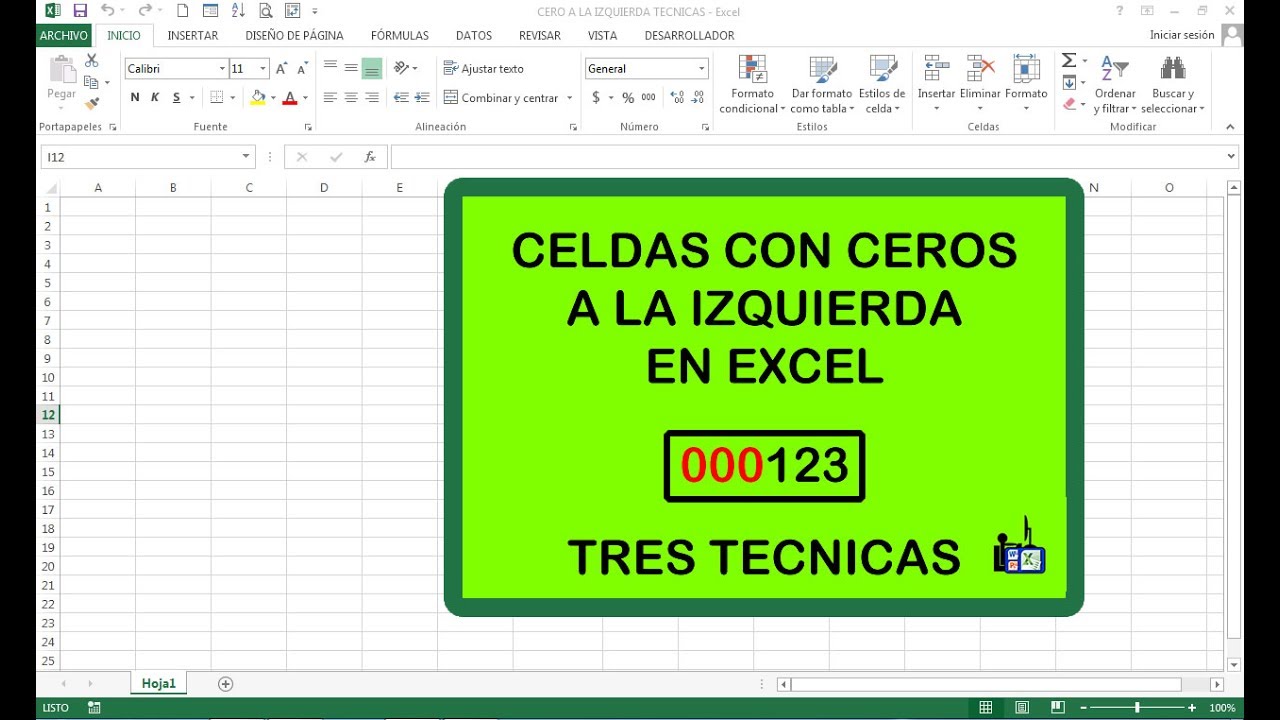Switch to the DESARROLLADOR tab
The width and height of the screenshot is (1280, 720).
pyautogui.click(x=690, y=35)
